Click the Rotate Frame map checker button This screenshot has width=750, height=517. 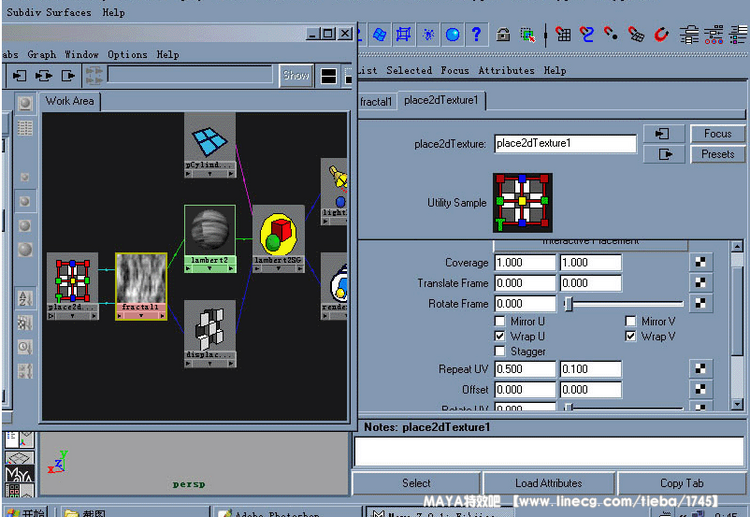pos(700,303)
